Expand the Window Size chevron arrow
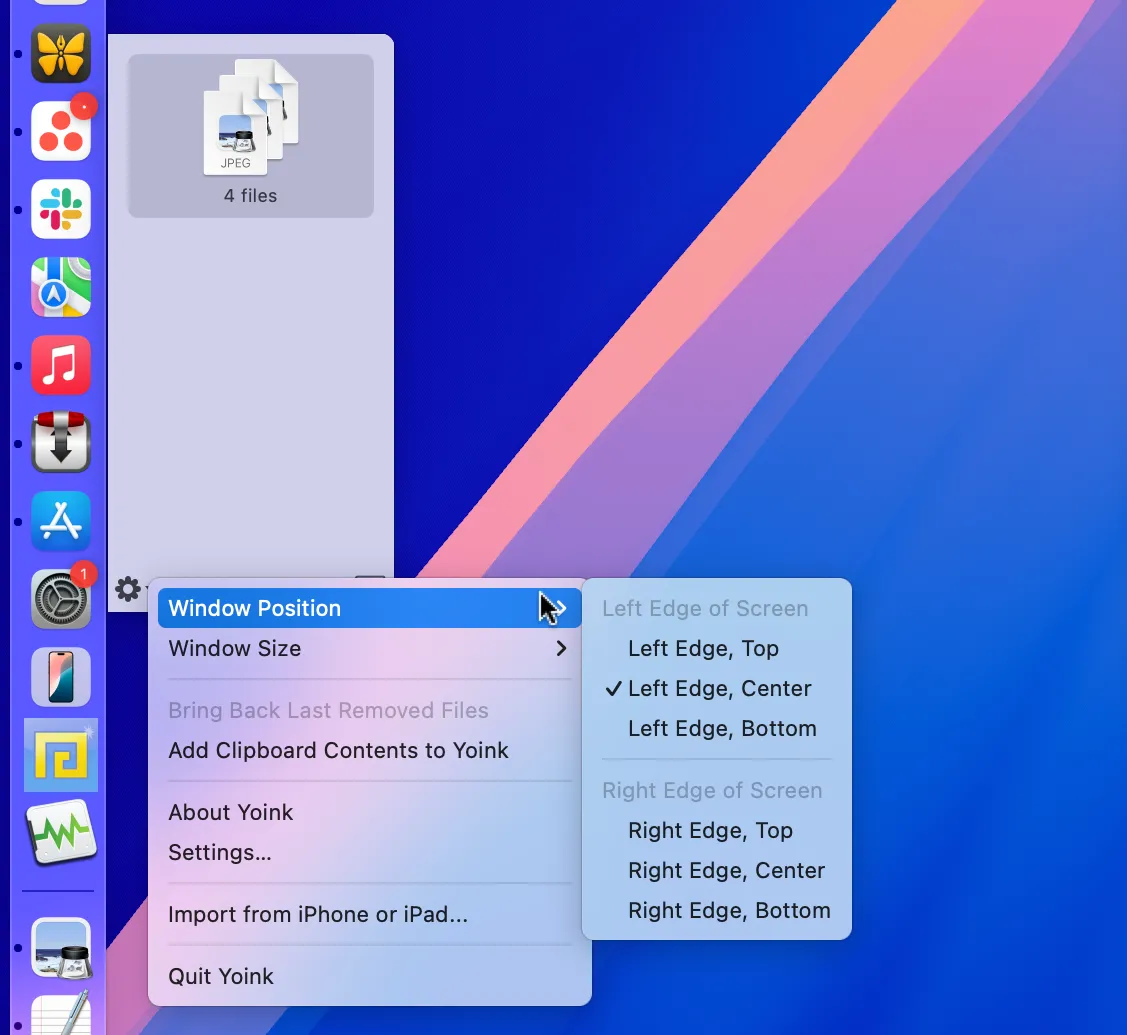Screen dimensions: 1127x1035 tap(561, 648)
